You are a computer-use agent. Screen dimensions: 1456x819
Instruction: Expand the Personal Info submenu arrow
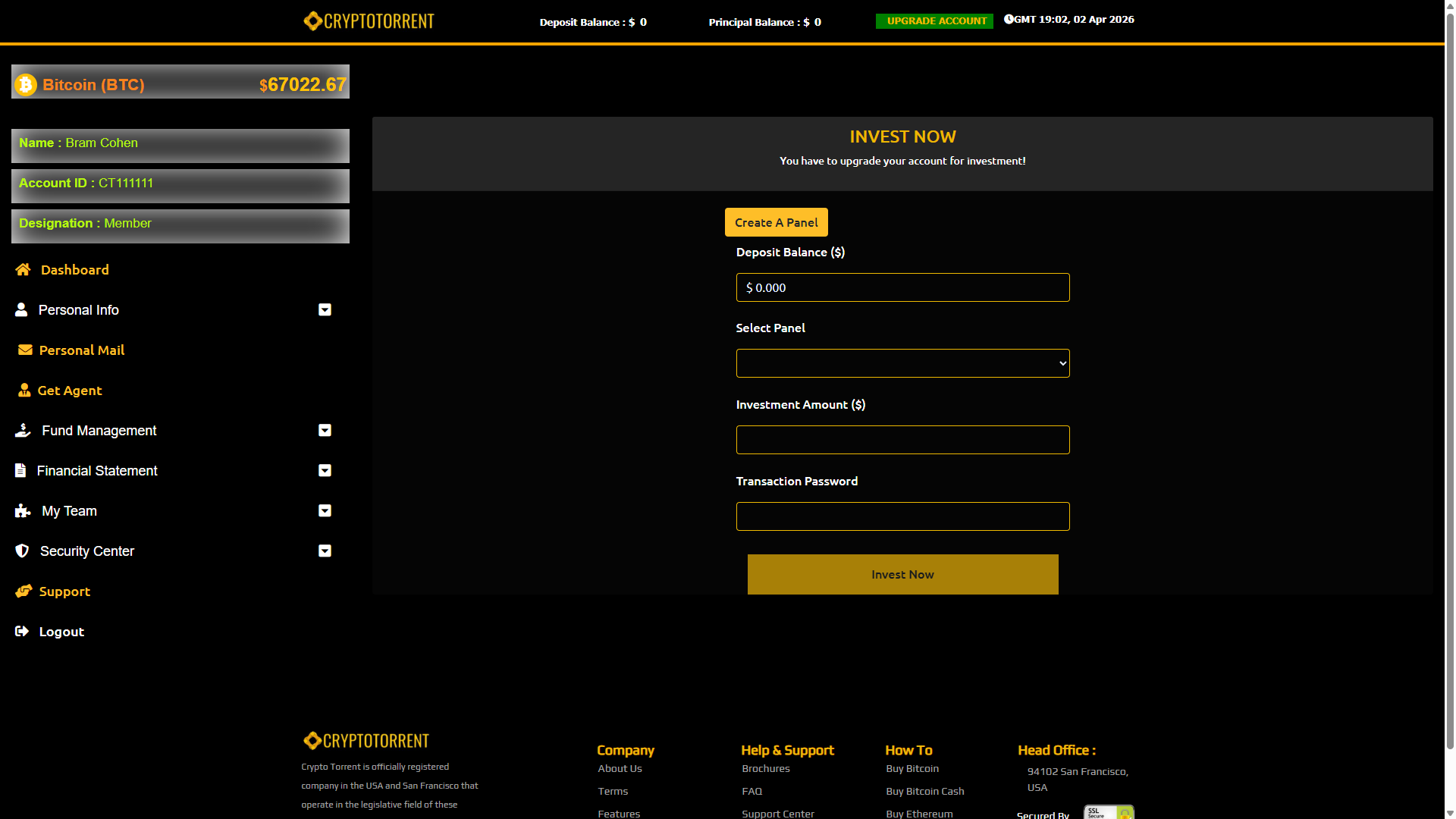(x=325, y=310)
